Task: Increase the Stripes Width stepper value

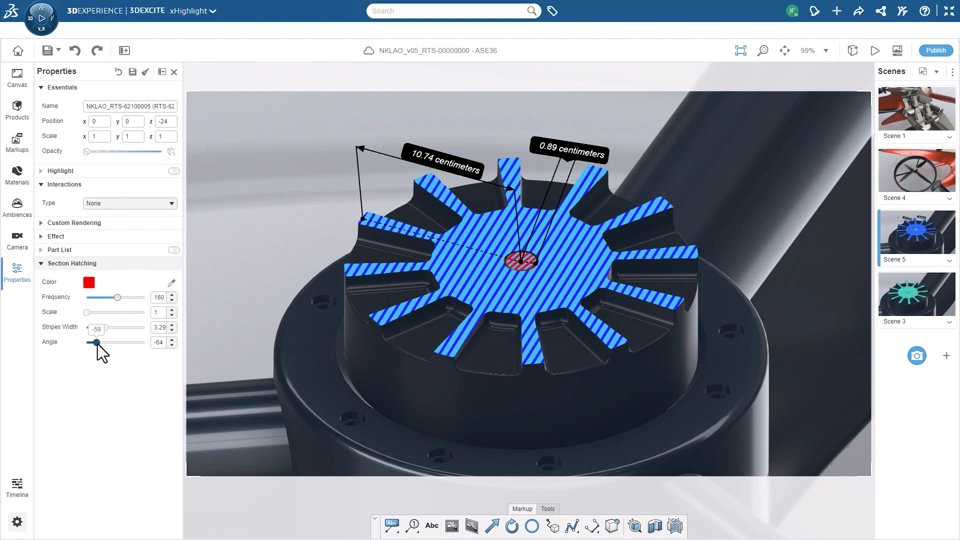Action: coord(172,324)
